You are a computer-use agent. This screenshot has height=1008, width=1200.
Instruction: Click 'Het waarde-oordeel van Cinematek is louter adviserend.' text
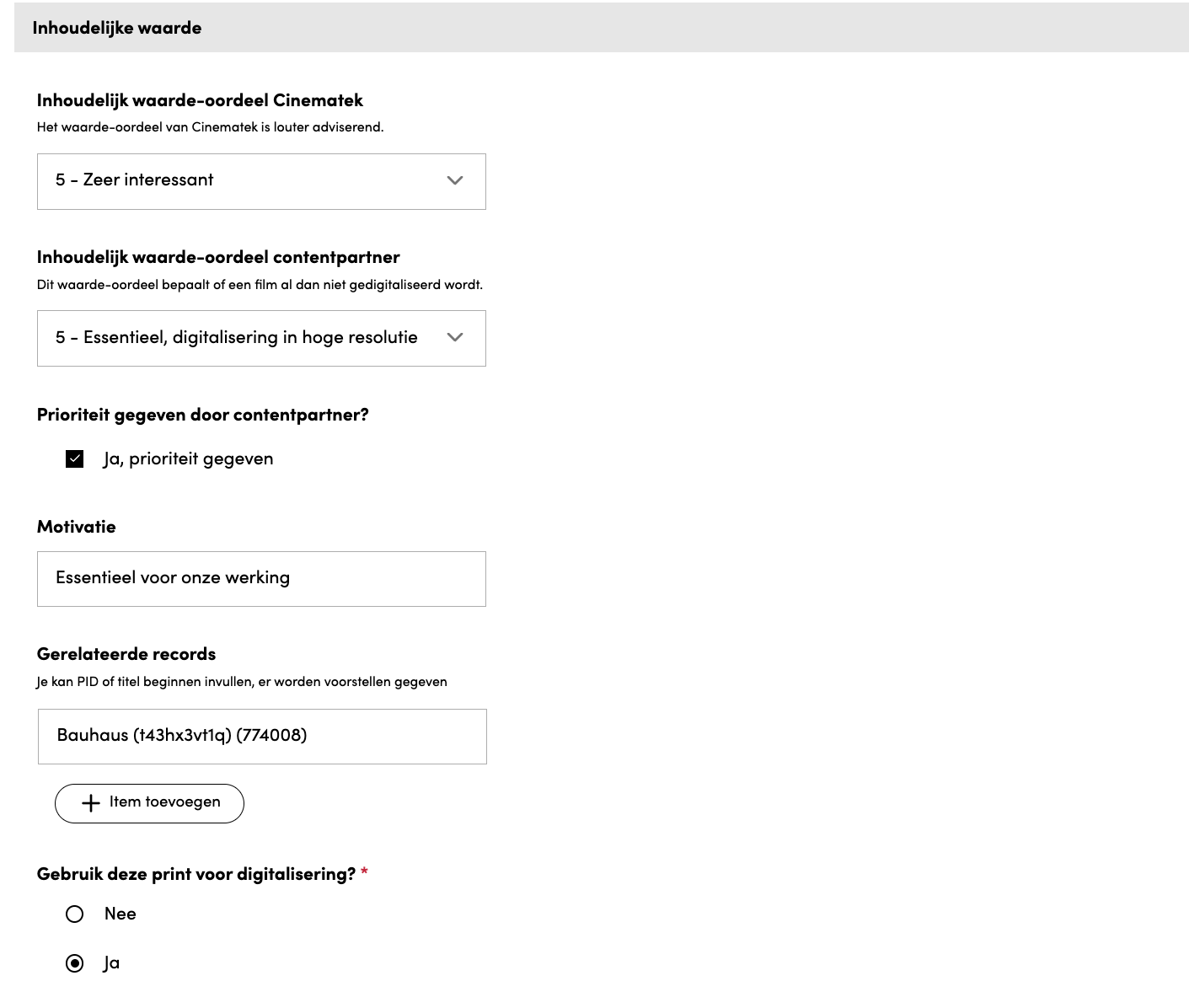(x=210, y=127)
